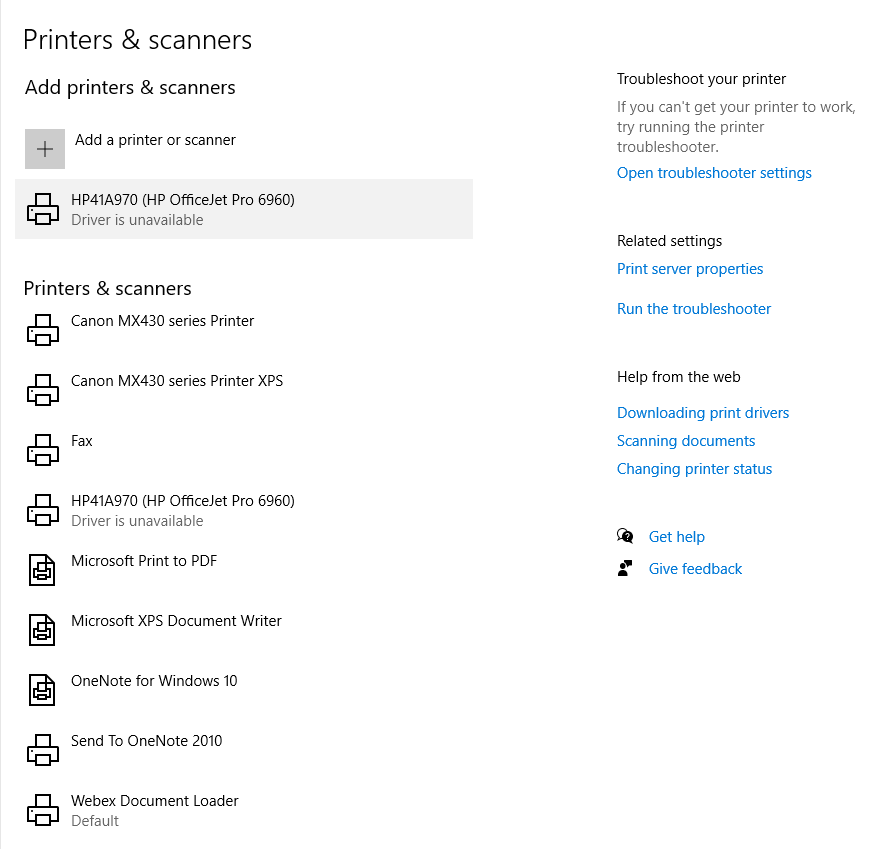Click the Fax printer icon

click(x=42, y=450)
